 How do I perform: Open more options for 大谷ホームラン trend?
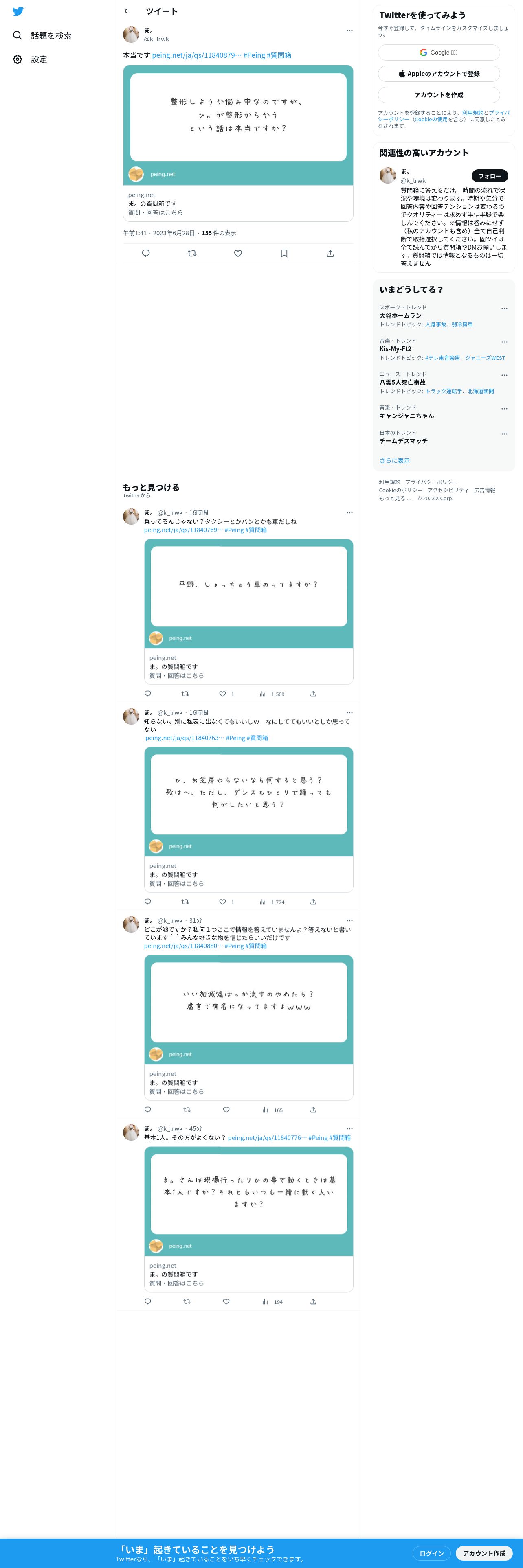click(x=504, y=309)
